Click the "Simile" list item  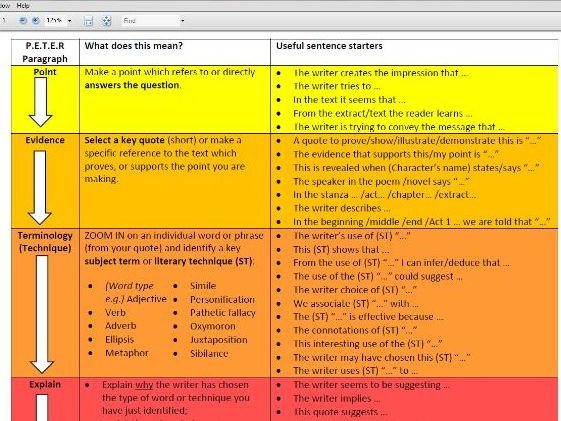pos(203,286)
